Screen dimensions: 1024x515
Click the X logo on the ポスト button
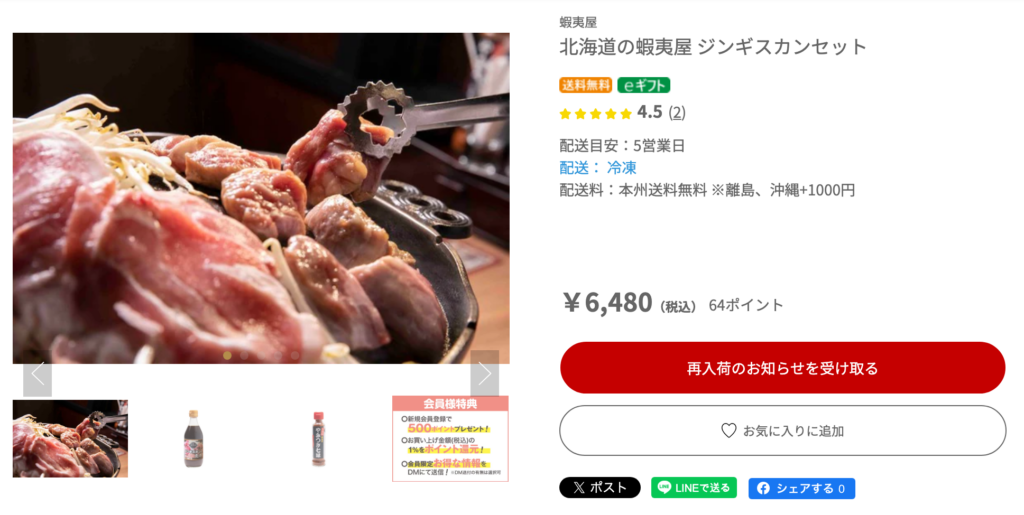tap(579, 488)
